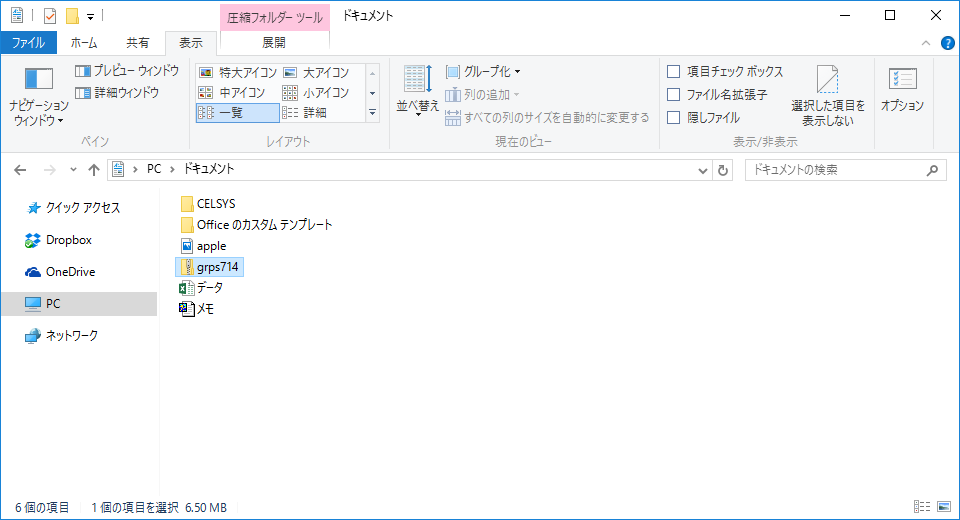Toggle the Preview Window (プレビュー ウィンドウ) pane
The image size is (960, 520).
pyautogui.click(x=127, y=71)
